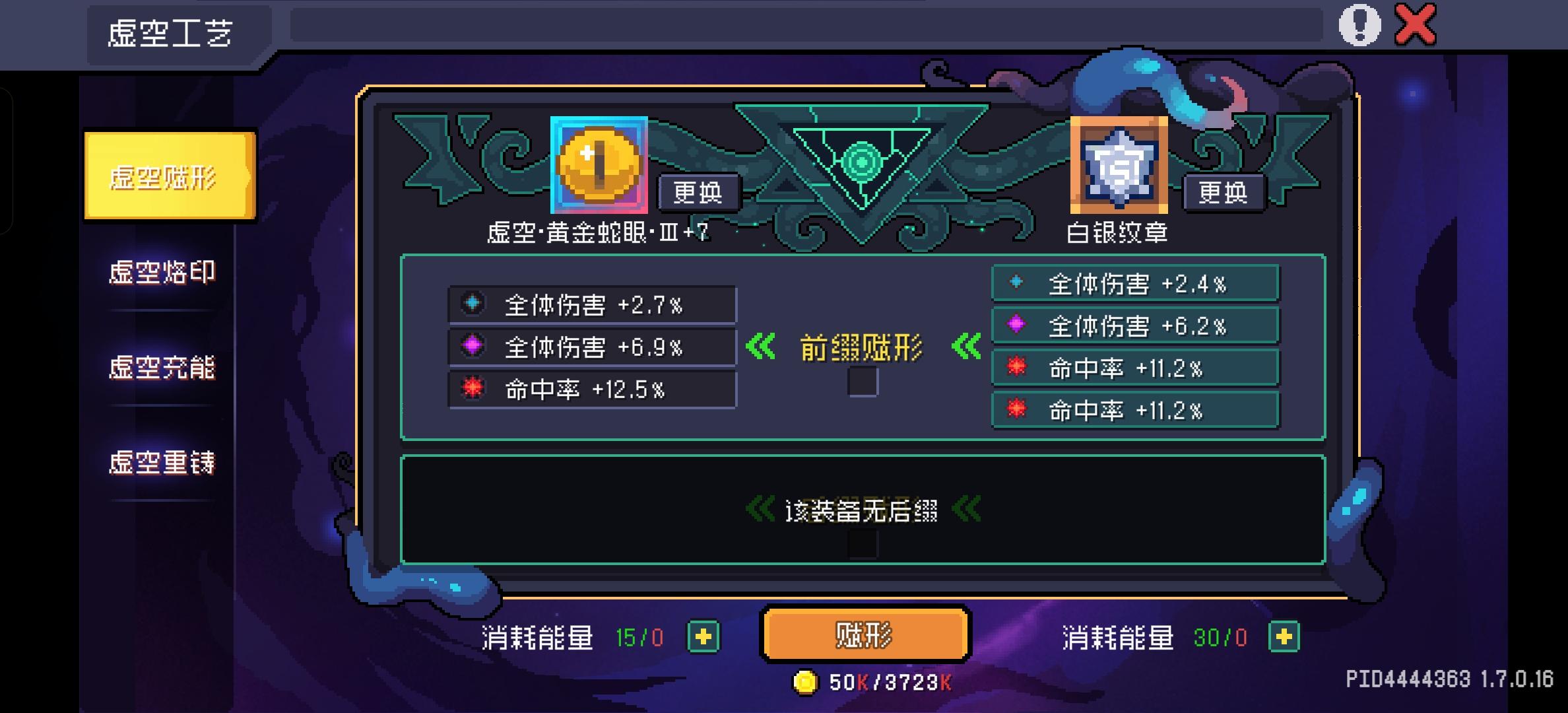Click 更换 next to golden snake eye
Viewport: 1568px width, 713px height.
[x=698, y=193]
